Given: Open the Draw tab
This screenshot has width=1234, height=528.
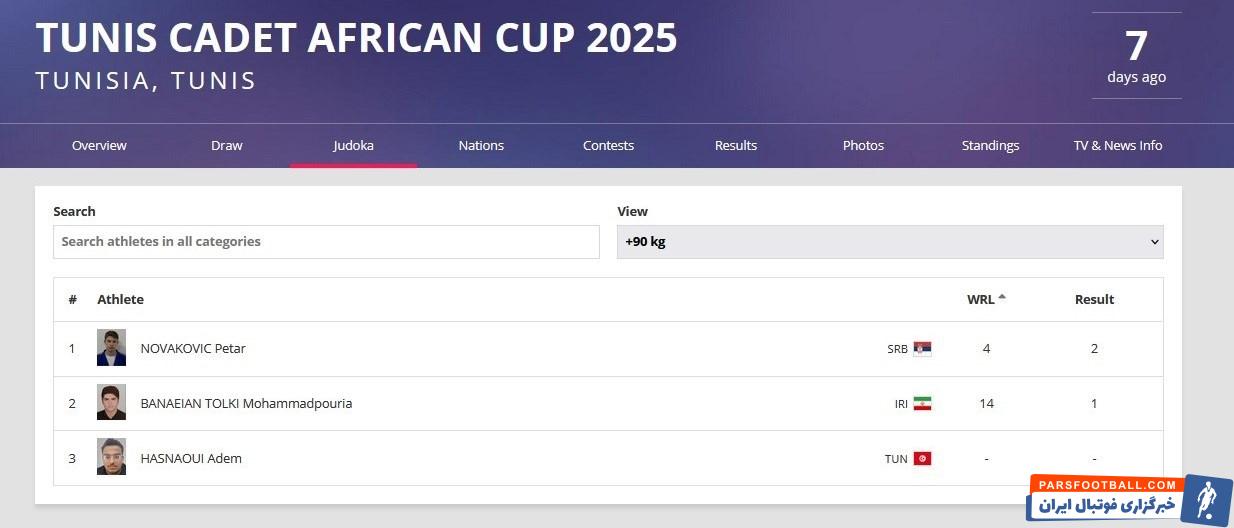Looking at the screenshot, I should click(x=227, y=146).
